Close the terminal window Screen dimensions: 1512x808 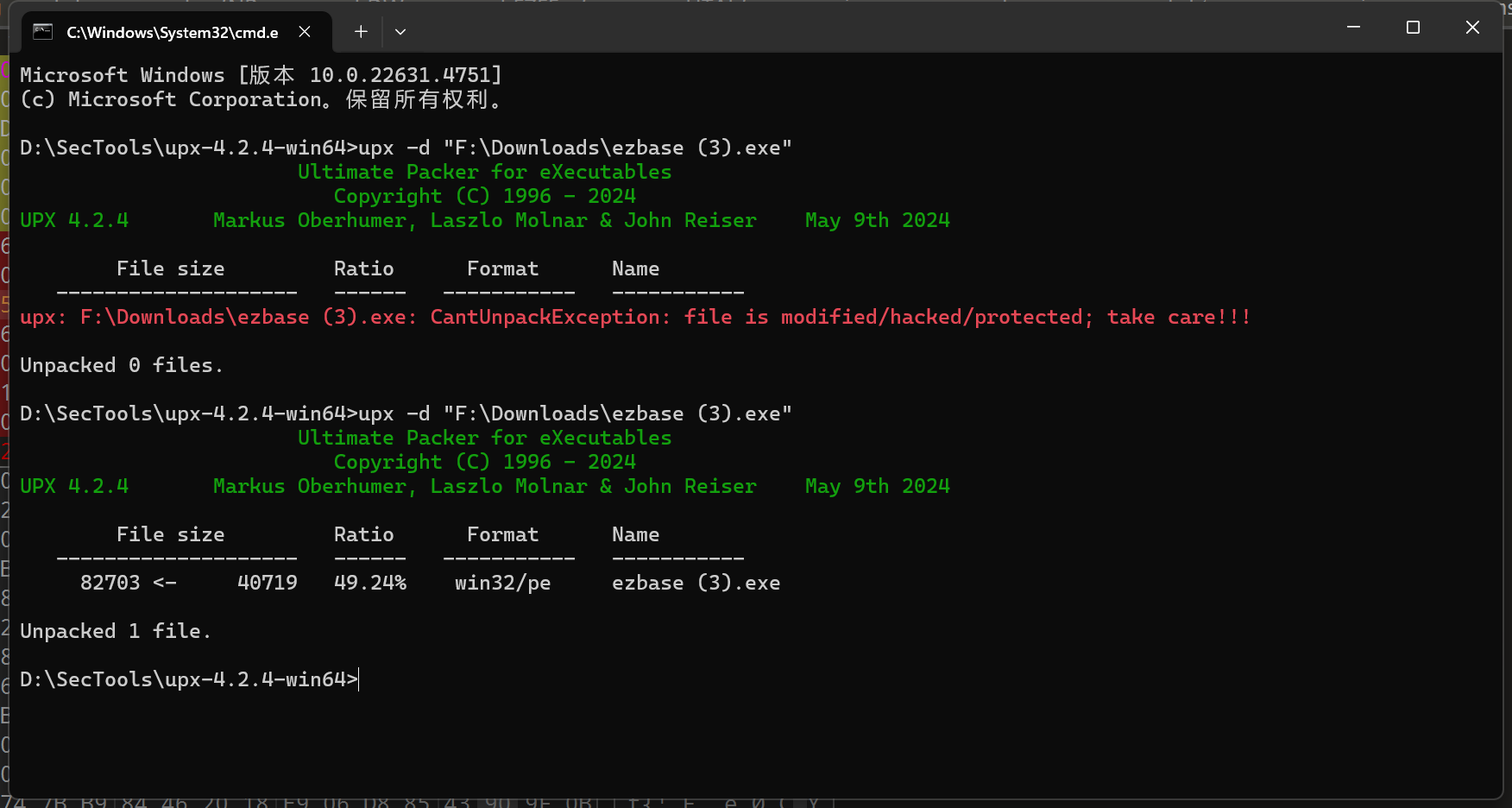pyautogui.click(x=1472, y=28)
